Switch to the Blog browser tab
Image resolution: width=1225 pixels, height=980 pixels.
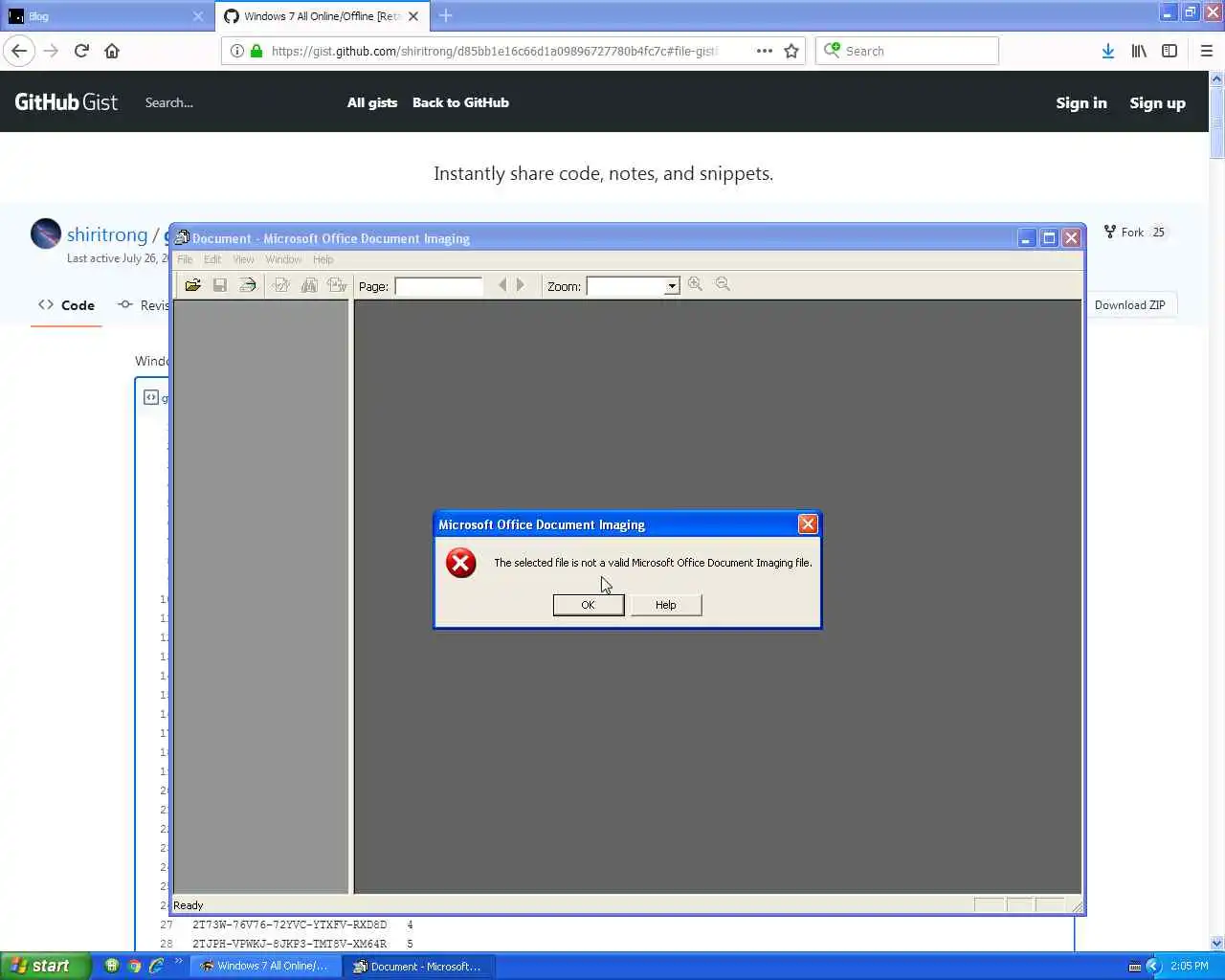point(105,16)
